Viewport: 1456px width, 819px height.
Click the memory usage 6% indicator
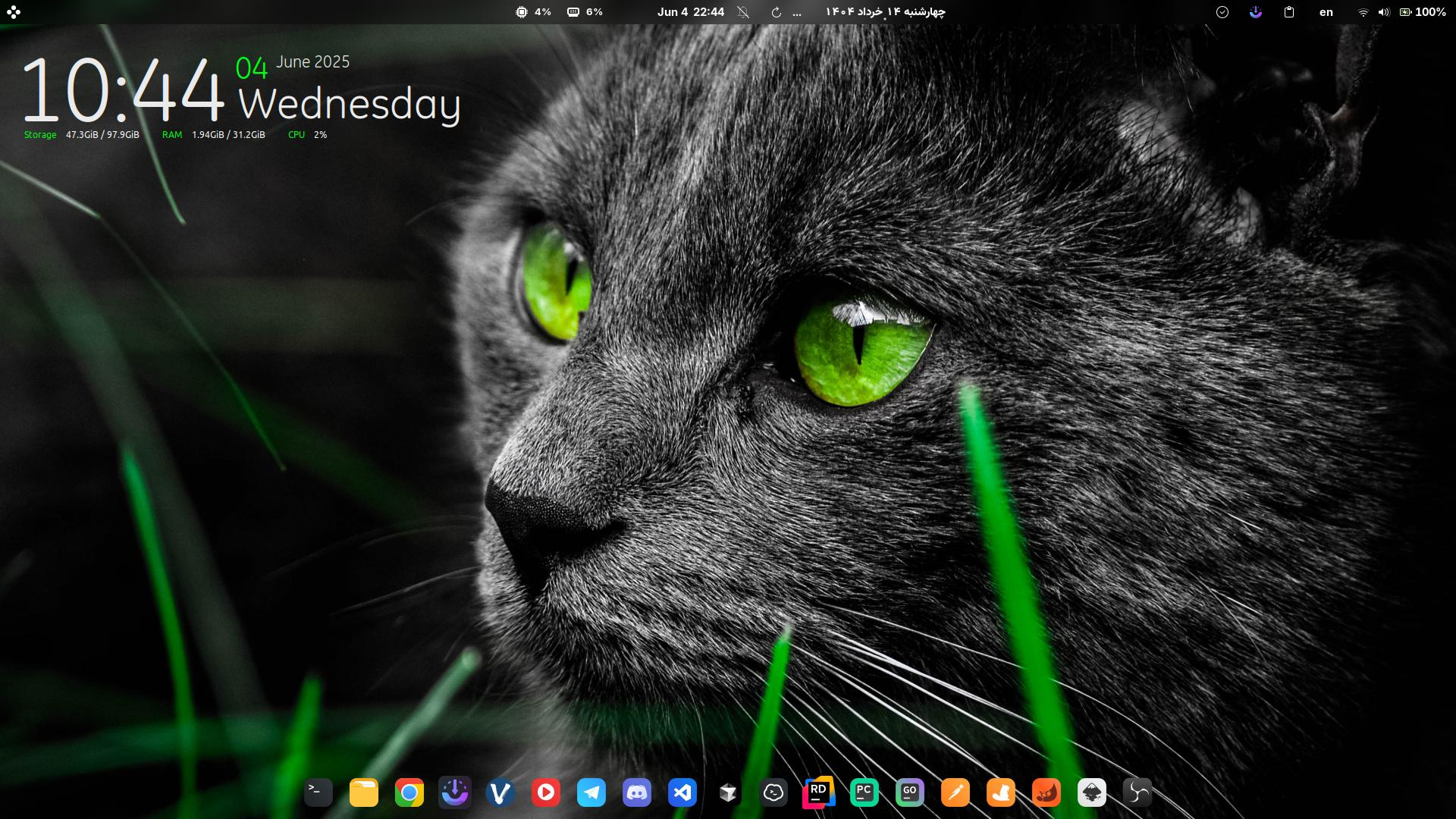pos(585,12)
